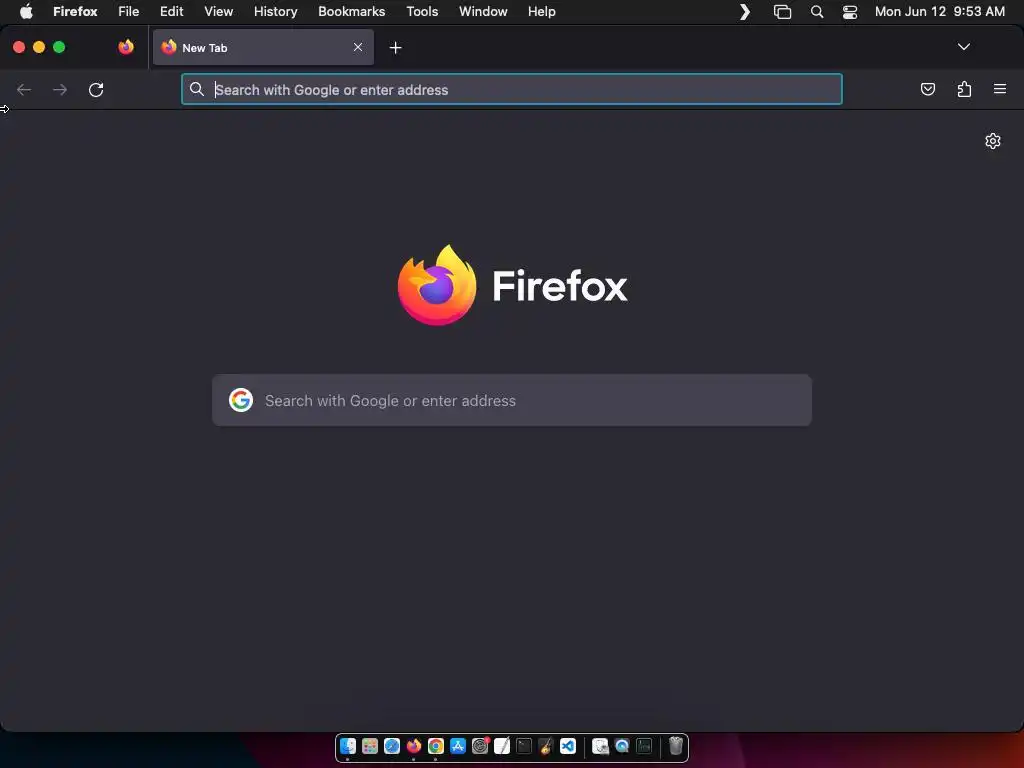Expand the list all tabs chevron
Viewport: 1024px width, 768px height.
(963, 47)
